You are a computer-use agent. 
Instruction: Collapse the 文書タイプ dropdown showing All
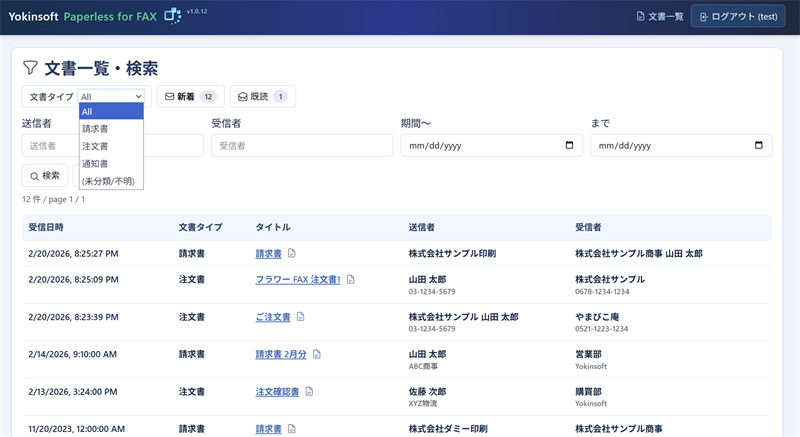tap(111, 96)
